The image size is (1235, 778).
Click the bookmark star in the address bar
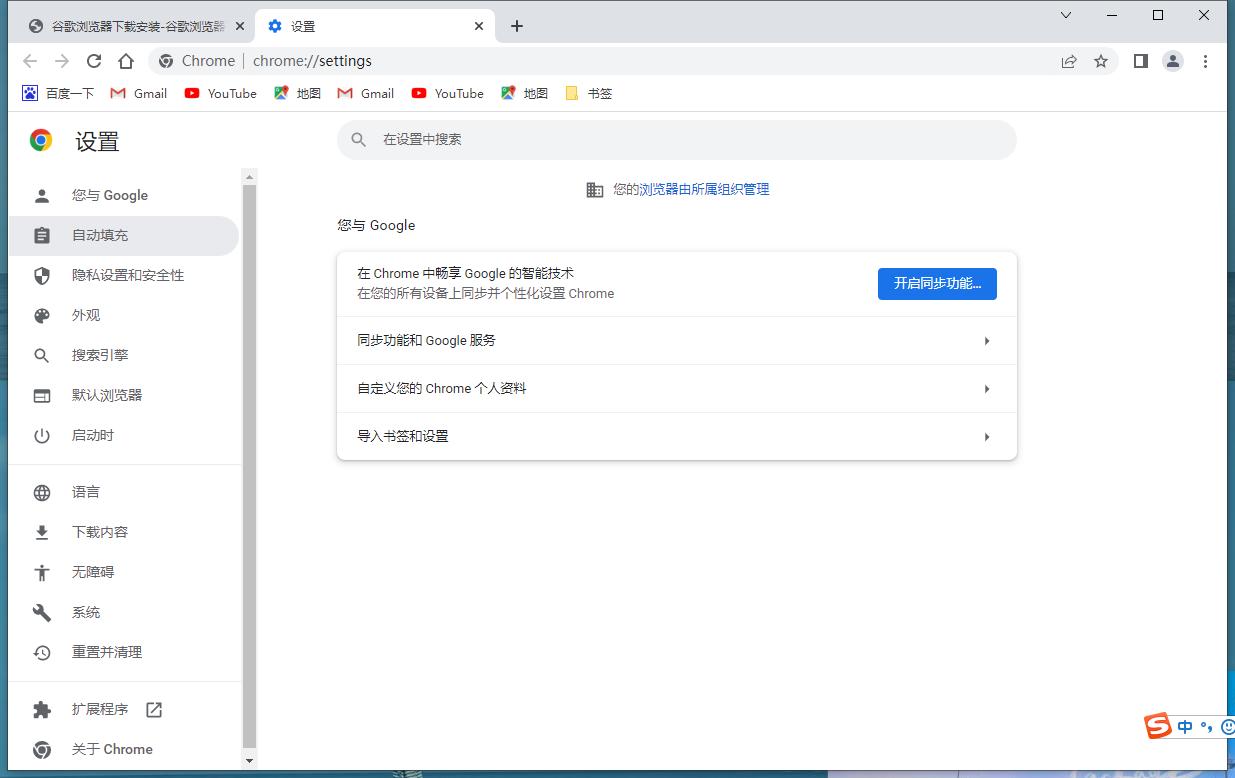click(x=1101, y=61)
